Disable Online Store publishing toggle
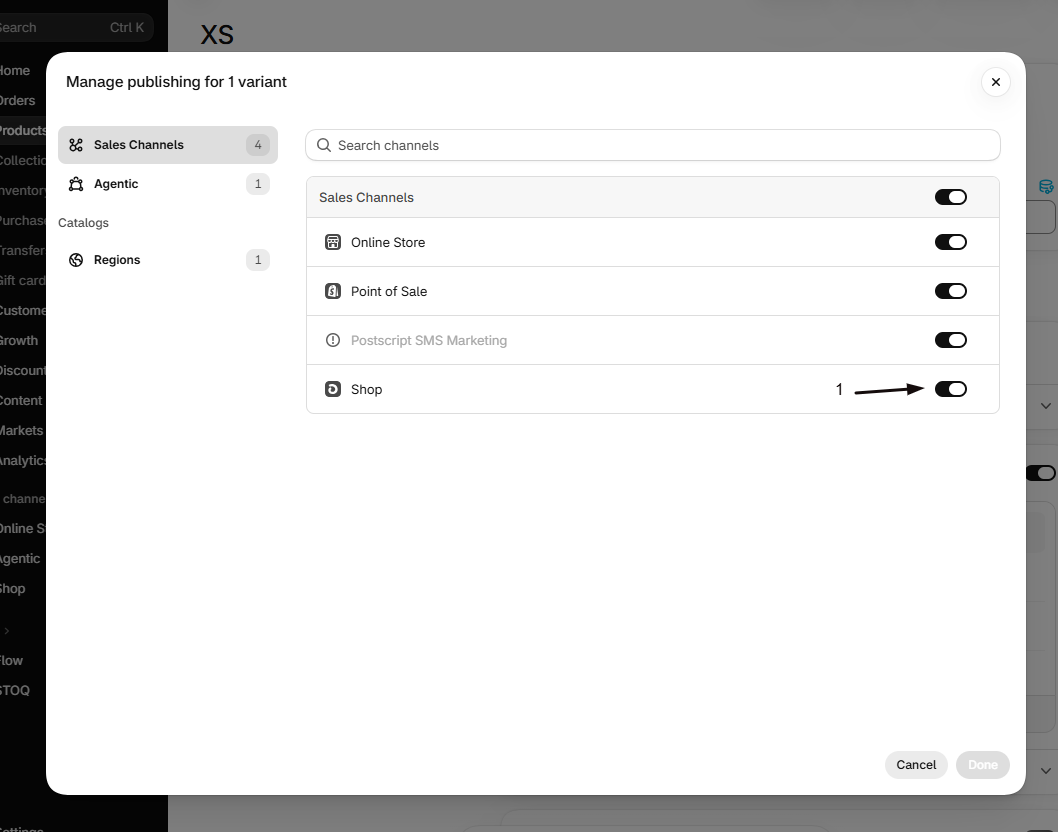This screenshot has height=832, width=1058. [951, 242]
